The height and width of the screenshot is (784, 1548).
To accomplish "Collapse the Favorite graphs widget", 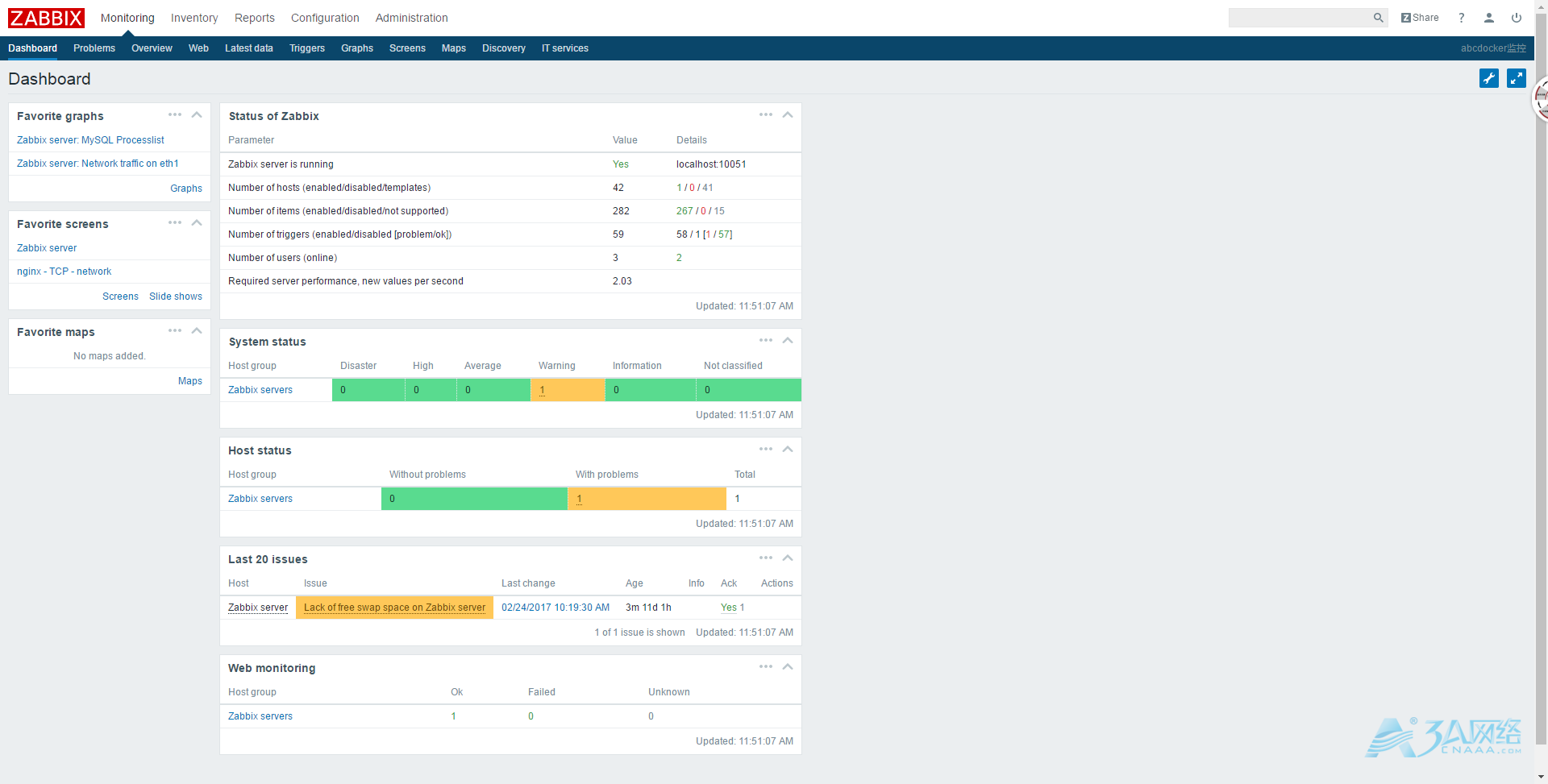I will [x=197, y=114].
